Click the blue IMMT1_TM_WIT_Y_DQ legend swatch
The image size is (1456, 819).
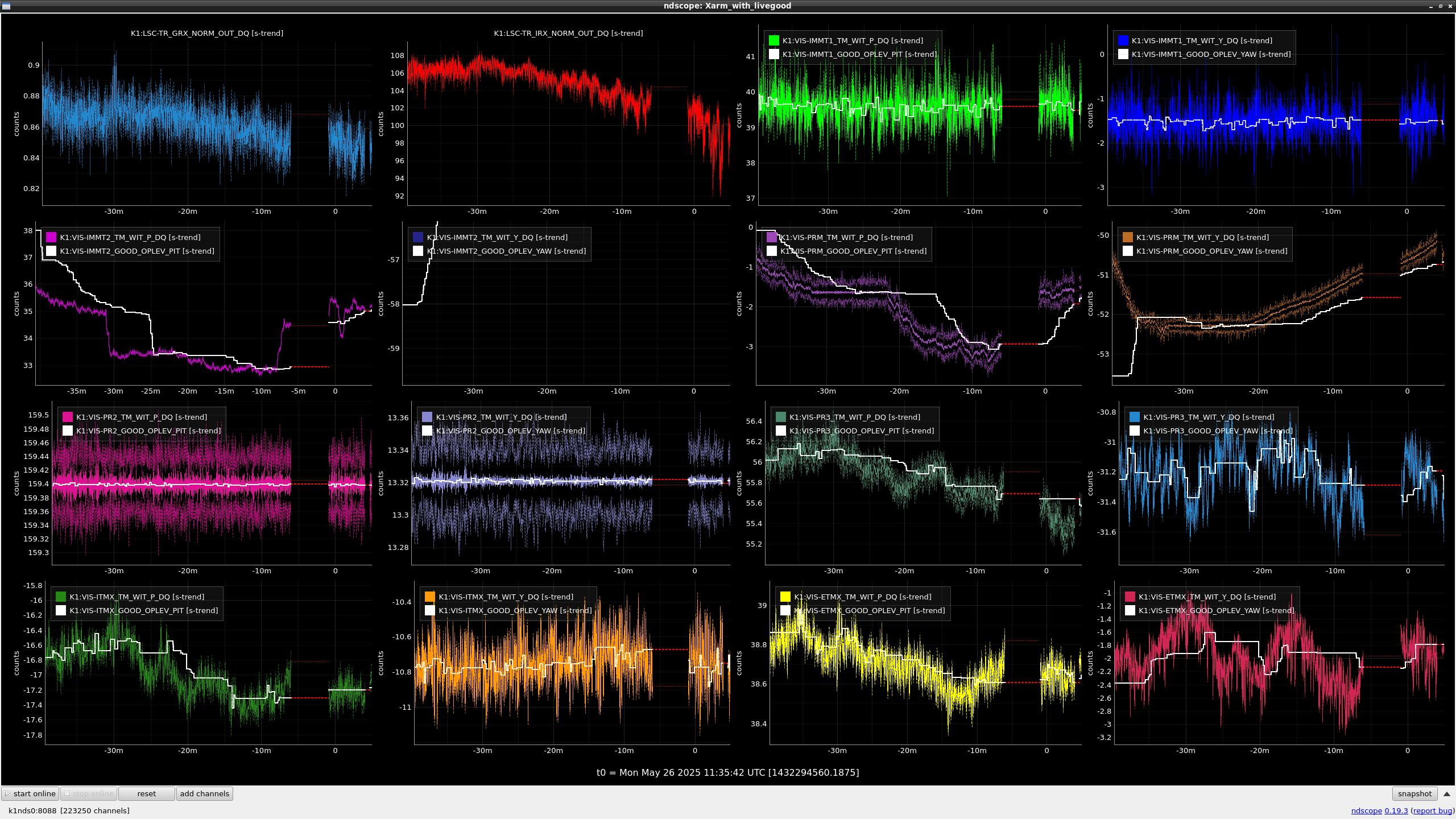1123,40
